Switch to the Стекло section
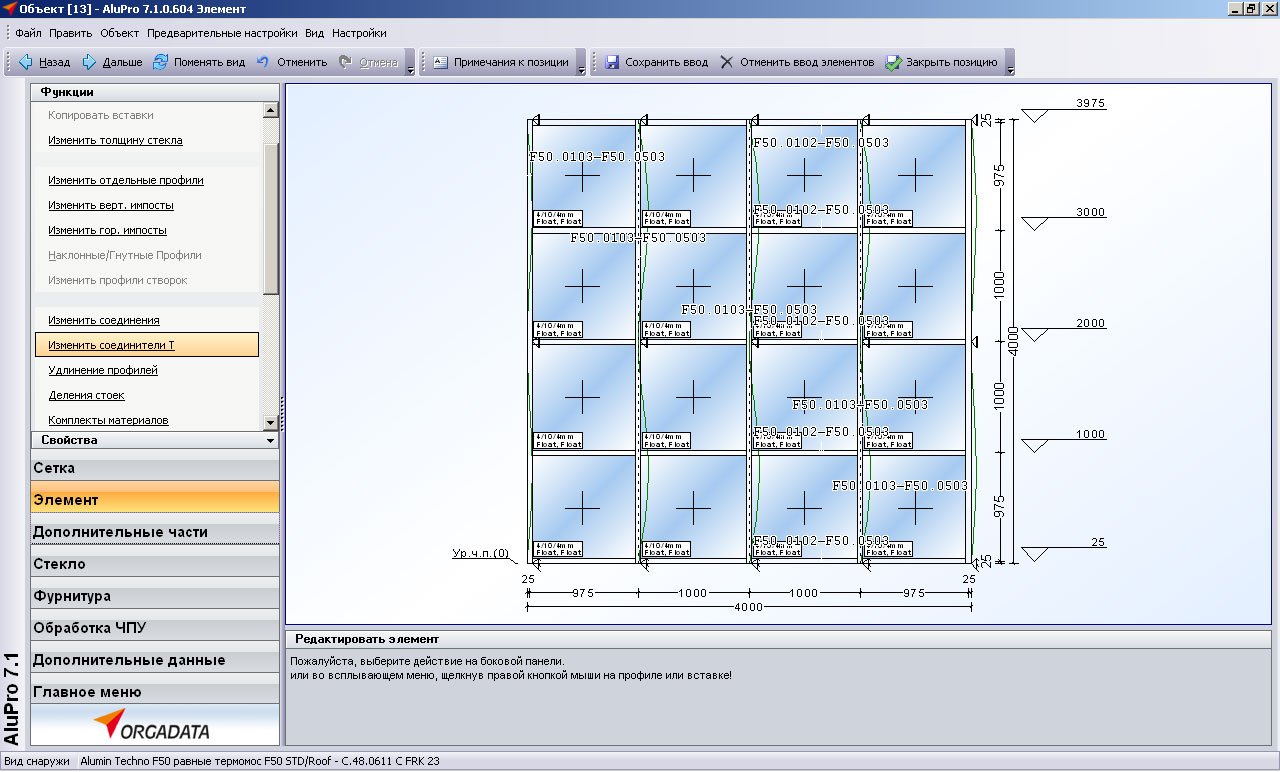 (x=59, y=564)
